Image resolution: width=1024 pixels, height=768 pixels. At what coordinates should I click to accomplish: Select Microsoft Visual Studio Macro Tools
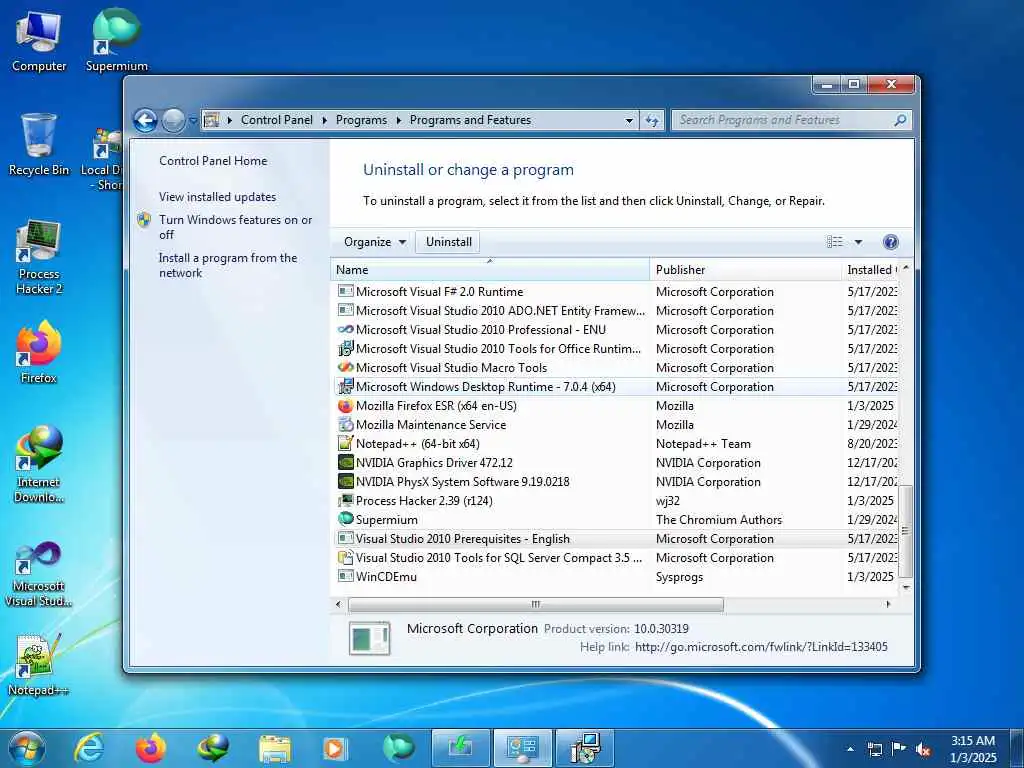click(616, 368)
